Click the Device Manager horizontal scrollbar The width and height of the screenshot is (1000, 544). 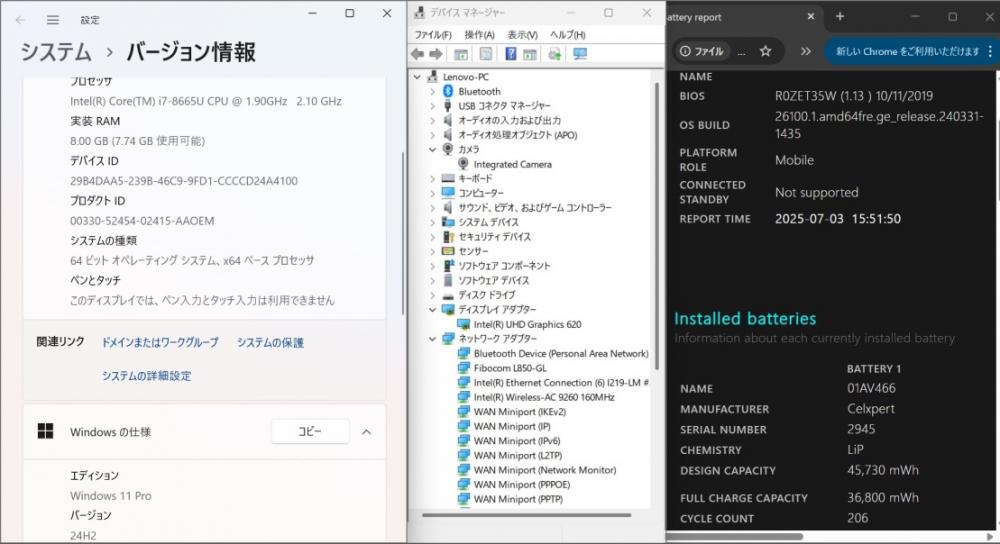[x=526, y=515]
